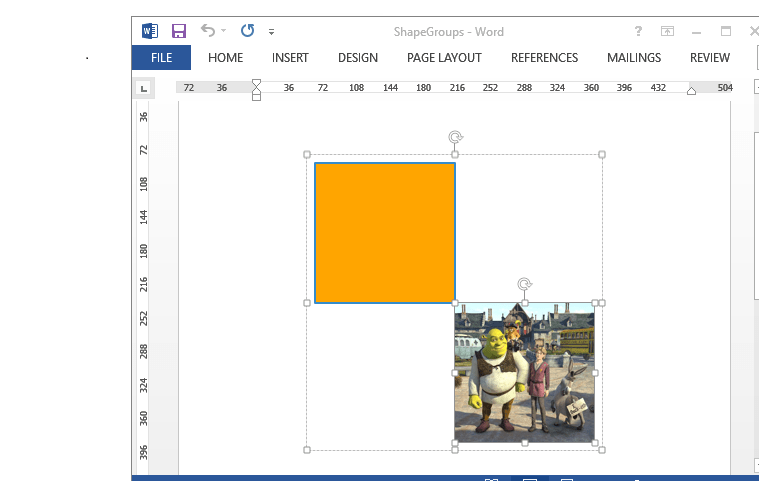Click the group's top-right resize handle
This screenshot has width=778, height=497.
[x=602, y=155]
